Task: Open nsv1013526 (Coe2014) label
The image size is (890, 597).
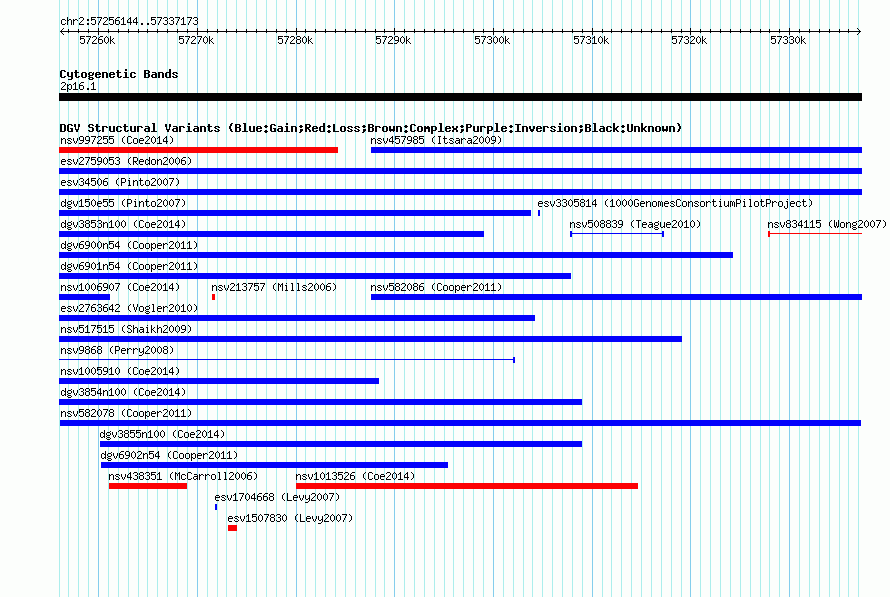Action: pos(355,476)
